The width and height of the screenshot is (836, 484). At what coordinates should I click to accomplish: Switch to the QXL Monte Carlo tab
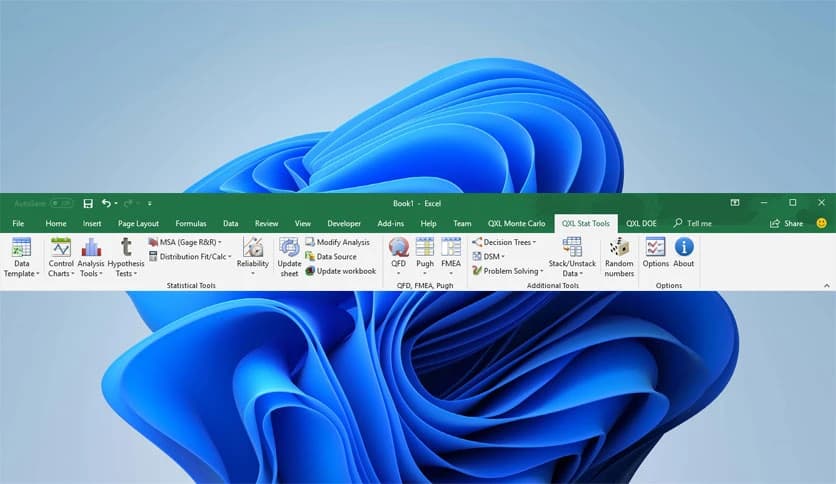coord(516,224)
